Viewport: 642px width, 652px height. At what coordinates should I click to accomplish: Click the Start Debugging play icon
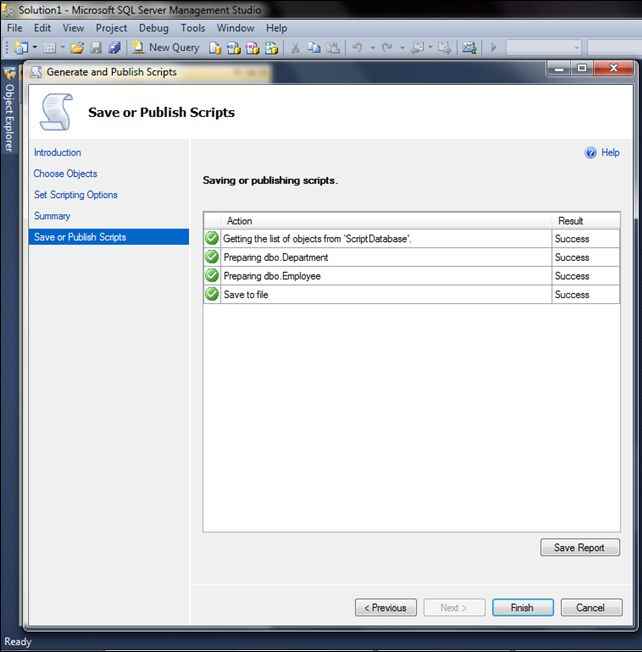tap(493, 48)
